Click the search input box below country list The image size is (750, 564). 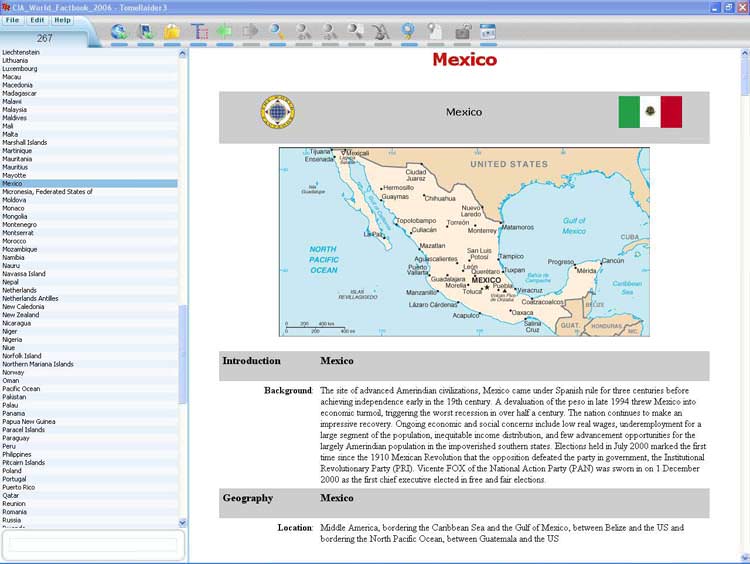[x=93, y=544]
